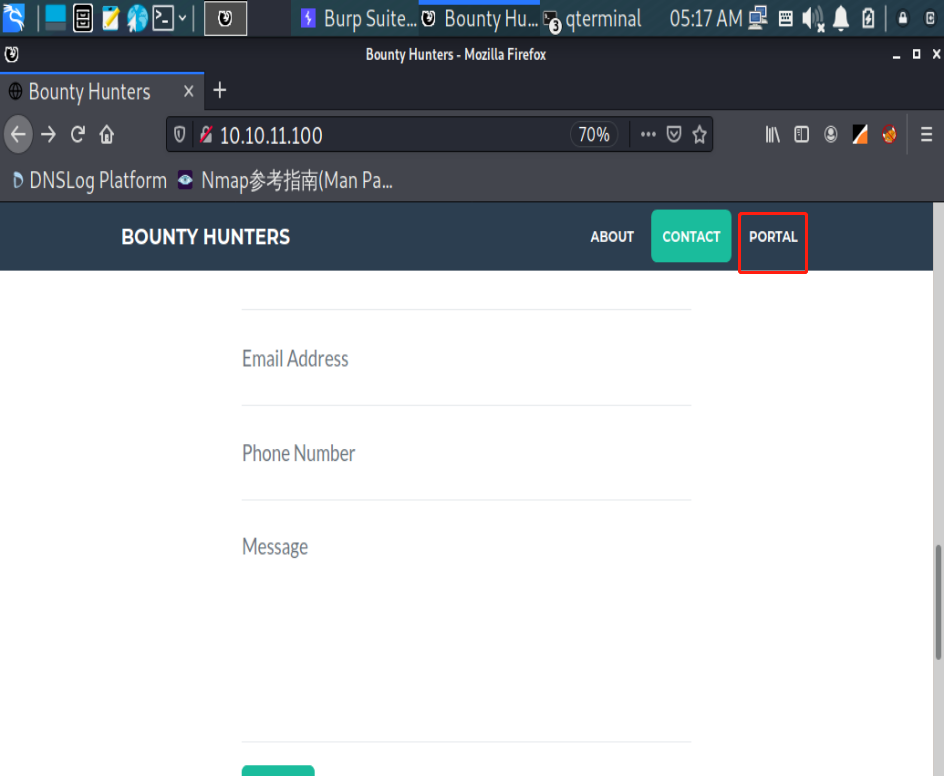
Task: Click the page vertical scrollbar thumb
Action: (x=938, y=602)
